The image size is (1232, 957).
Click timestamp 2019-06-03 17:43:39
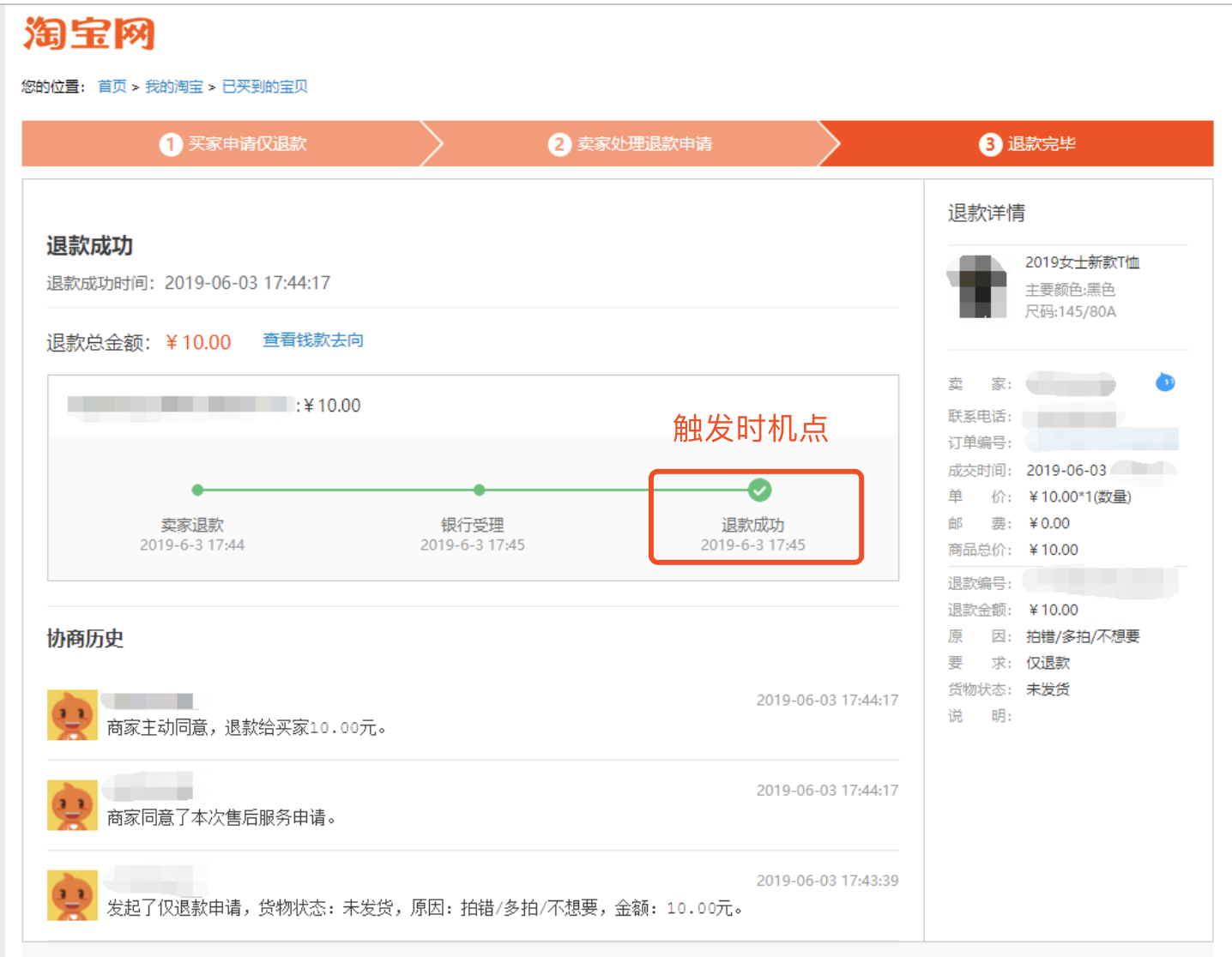tap(827, 881)
